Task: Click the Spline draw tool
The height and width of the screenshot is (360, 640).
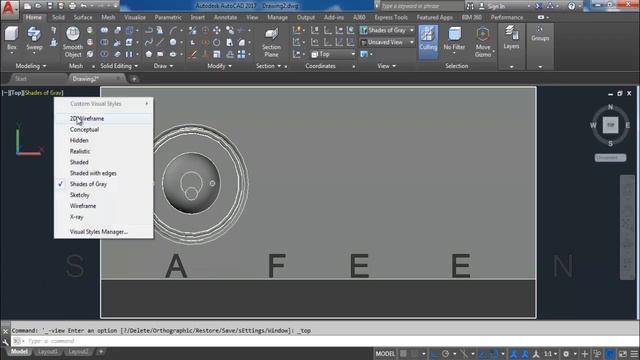Action: [149, 42]
